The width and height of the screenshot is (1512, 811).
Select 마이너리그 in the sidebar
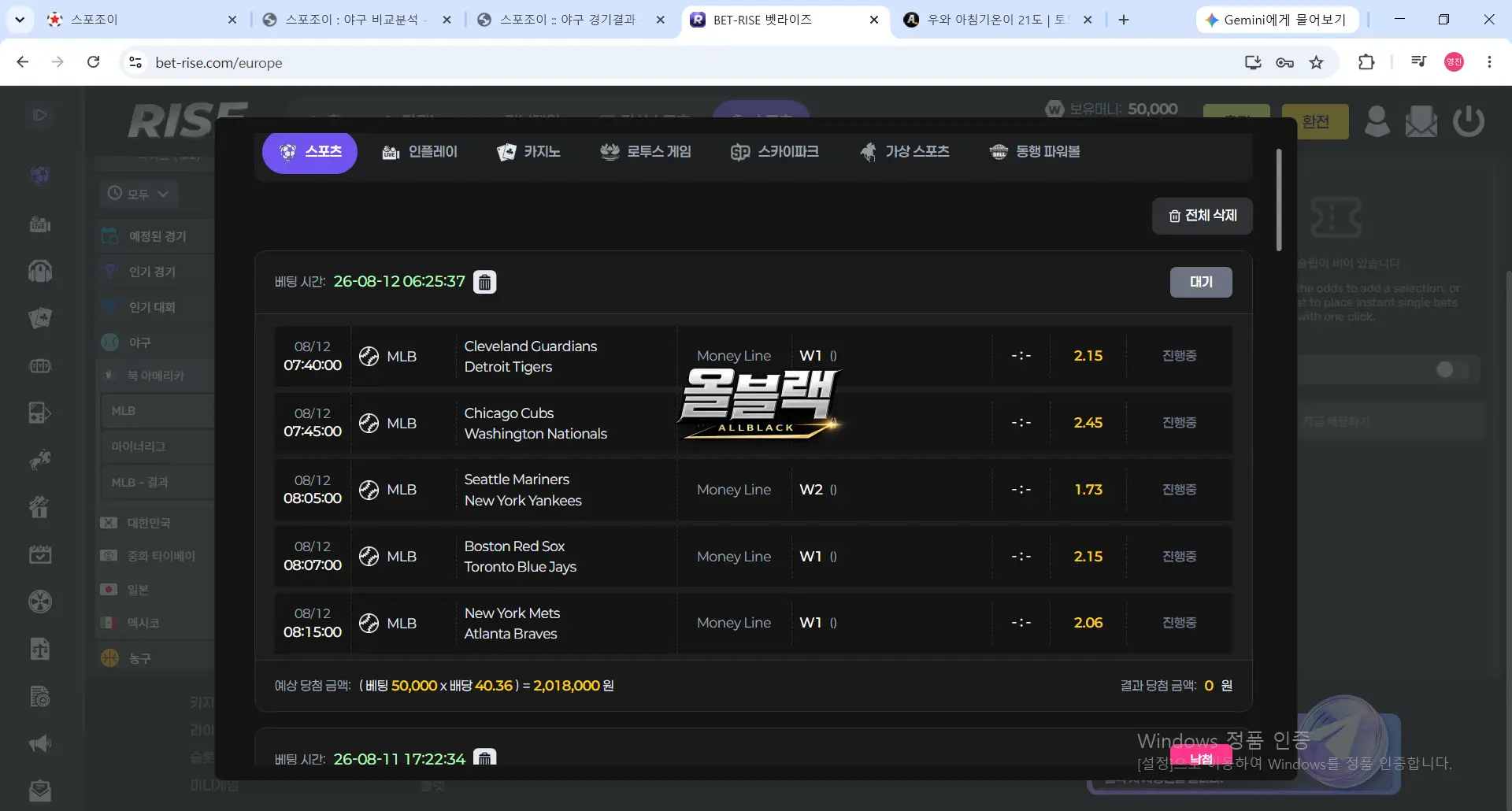pos(157,446)
